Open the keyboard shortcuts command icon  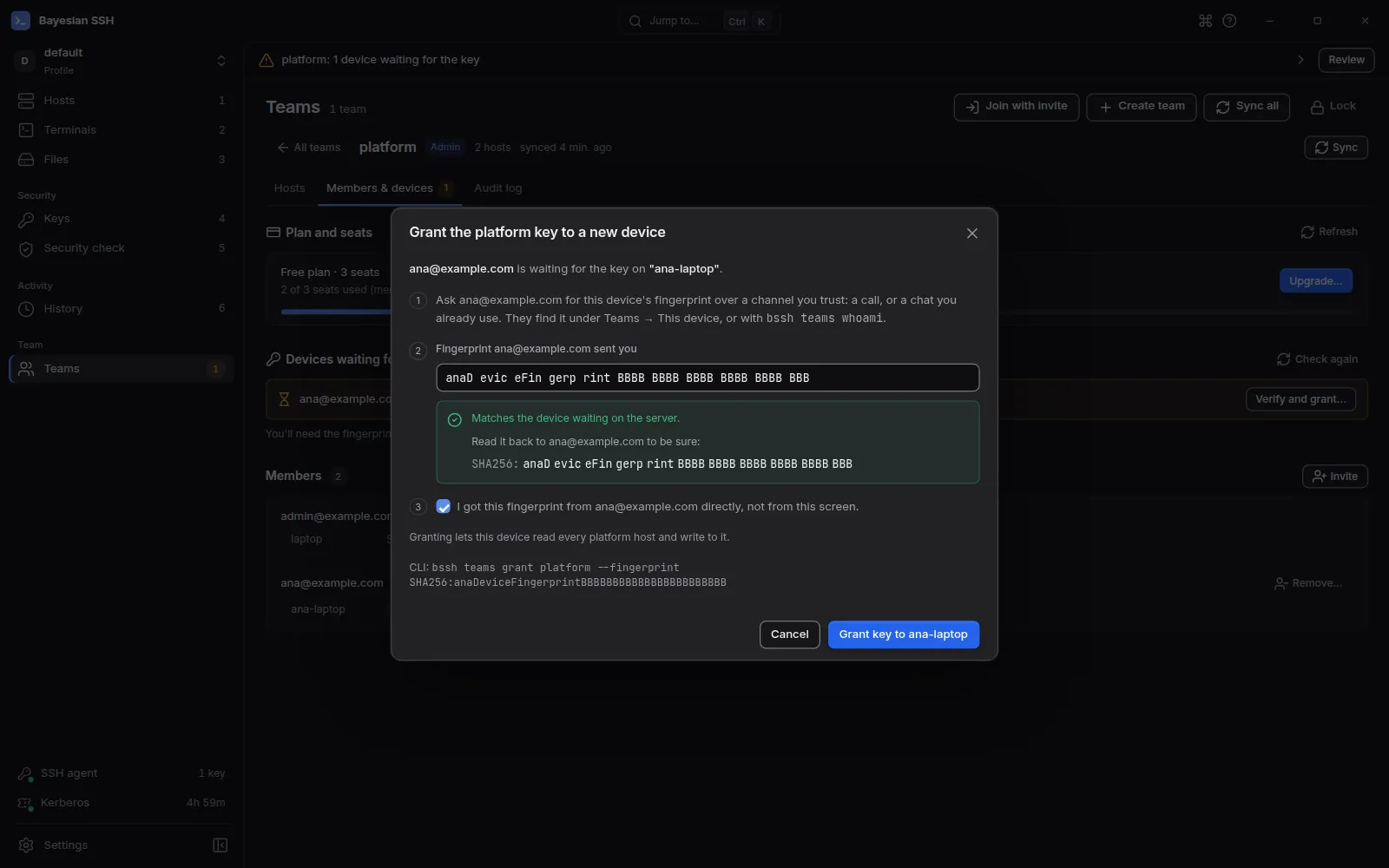[x=1205, y=21]
